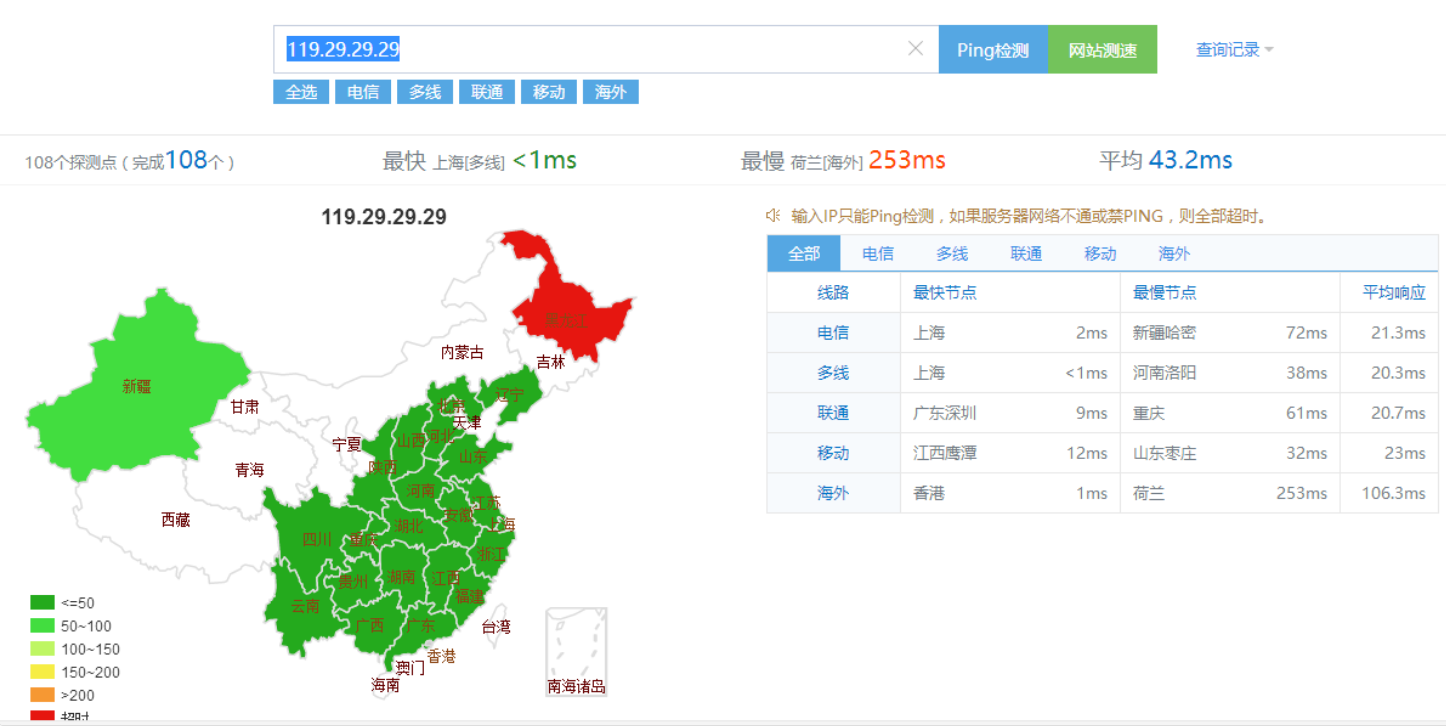The image size is (1446, 728).
Task: Select the 台湾 label on the map
Action: coord(496,627)
